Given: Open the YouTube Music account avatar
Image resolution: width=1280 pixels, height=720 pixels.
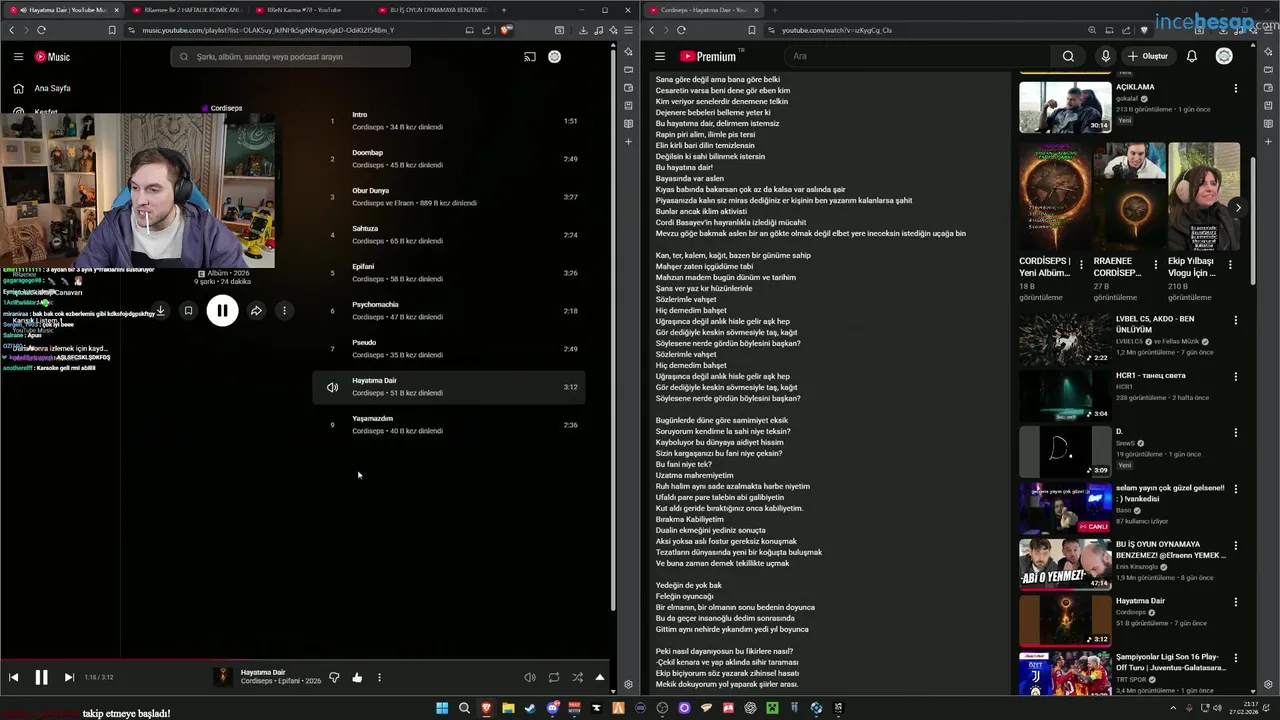Looking at the screenshot, I should pos(555,57).
